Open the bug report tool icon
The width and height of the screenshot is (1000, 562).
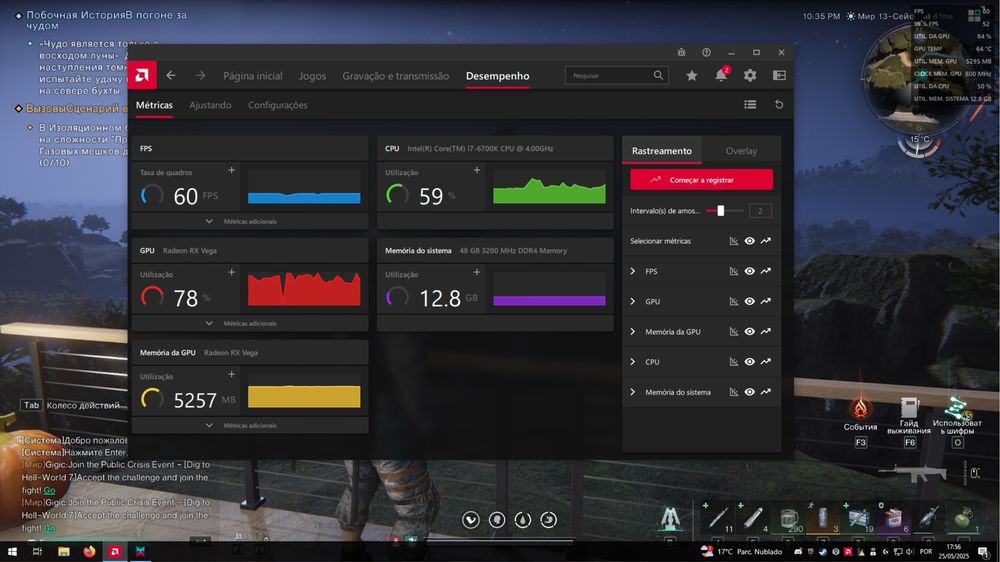point(681,52)
